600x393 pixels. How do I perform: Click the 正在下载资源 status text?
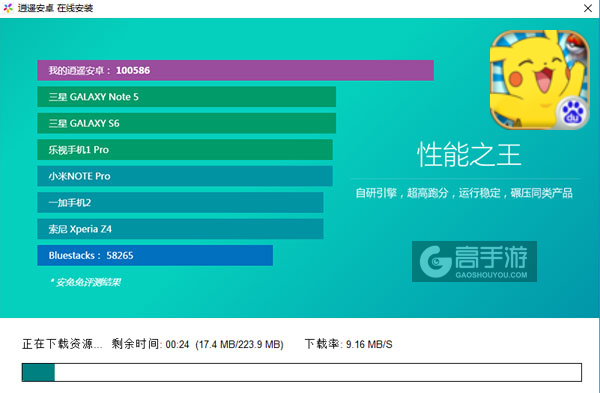coord(62,344)
